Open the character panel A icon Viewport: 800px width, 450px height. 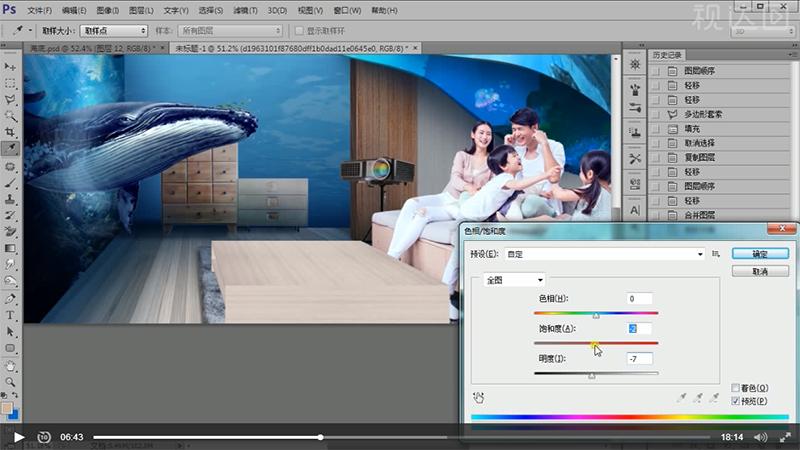pos(635,210)
